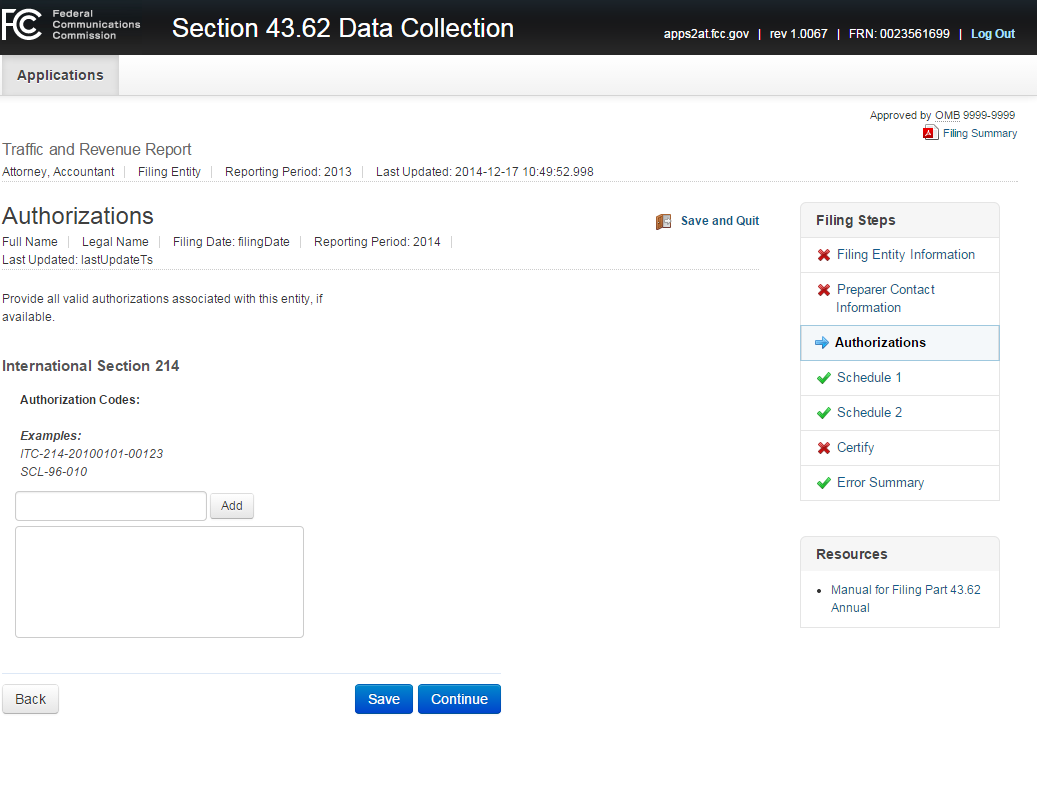The height and width of the screenshot is (787, 1037).
Task: Click the FCC logo in header
Action: coord(22,27)
